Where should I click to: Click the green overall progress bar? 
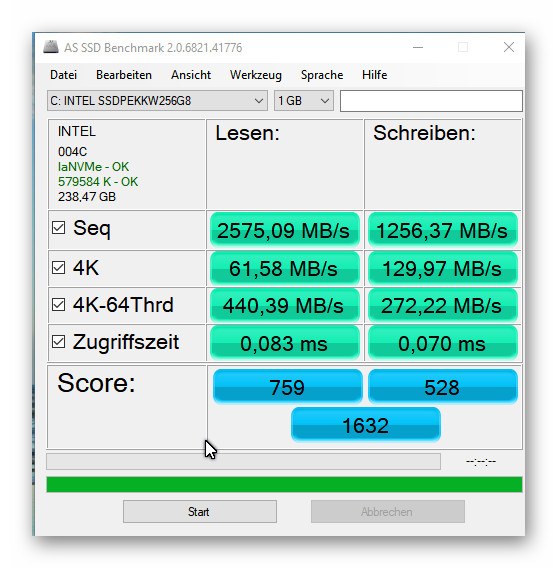pyautogui.click(x=284, y=485)
